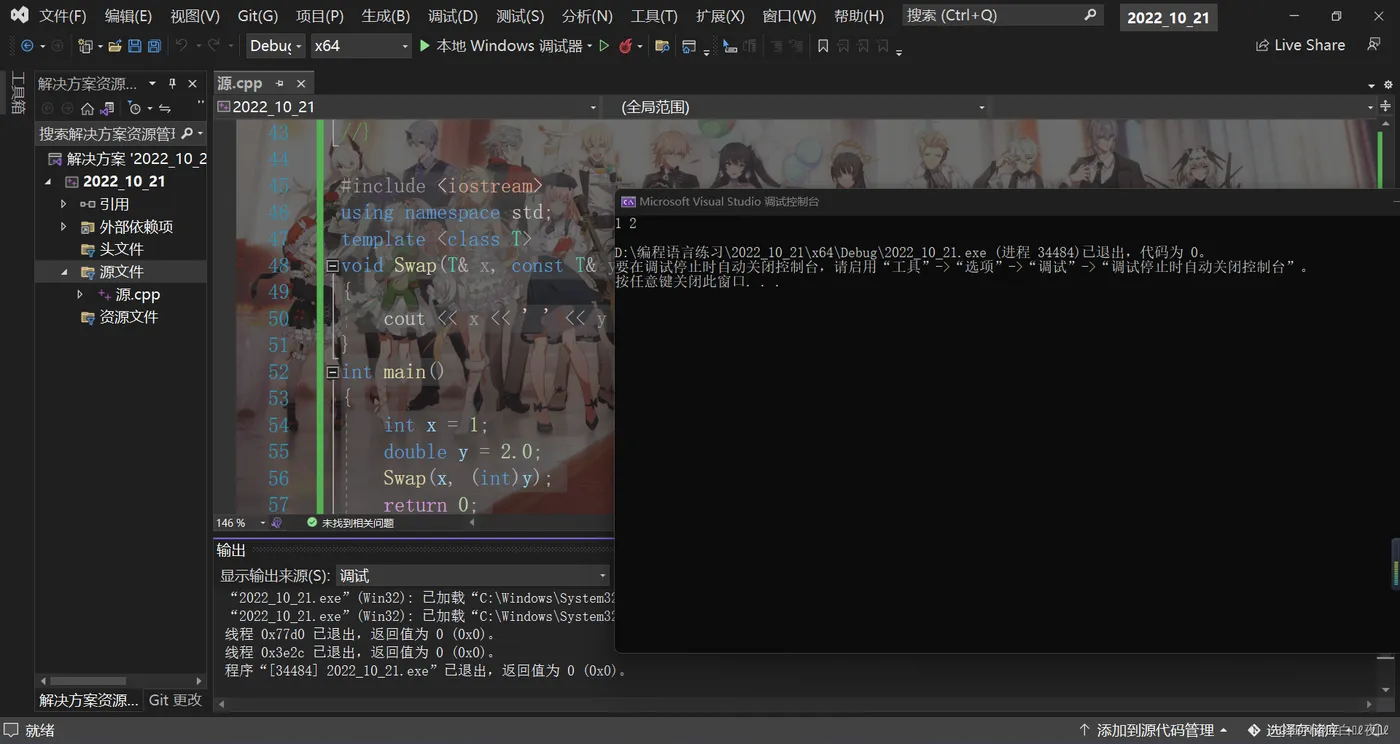Open the 视图(V) menu
The image size is (1400, 744).
tap(195, 16)
